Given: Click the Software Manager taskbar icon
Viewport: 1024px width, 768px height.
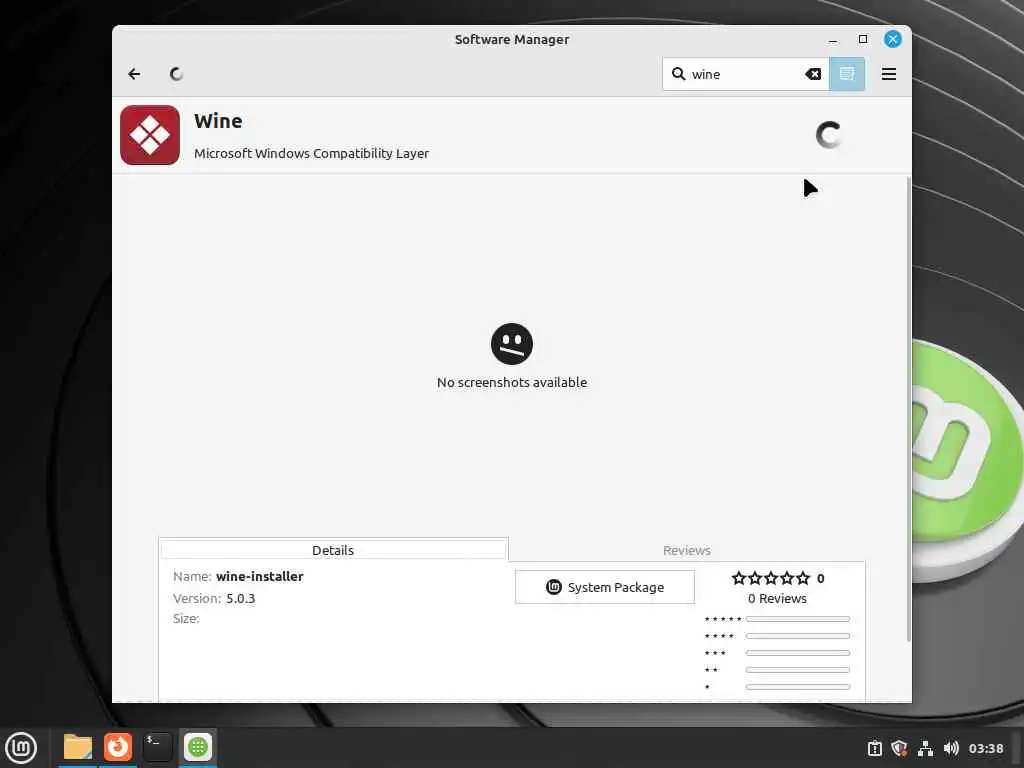Looking at the screenshot, I should click(197, 747).
